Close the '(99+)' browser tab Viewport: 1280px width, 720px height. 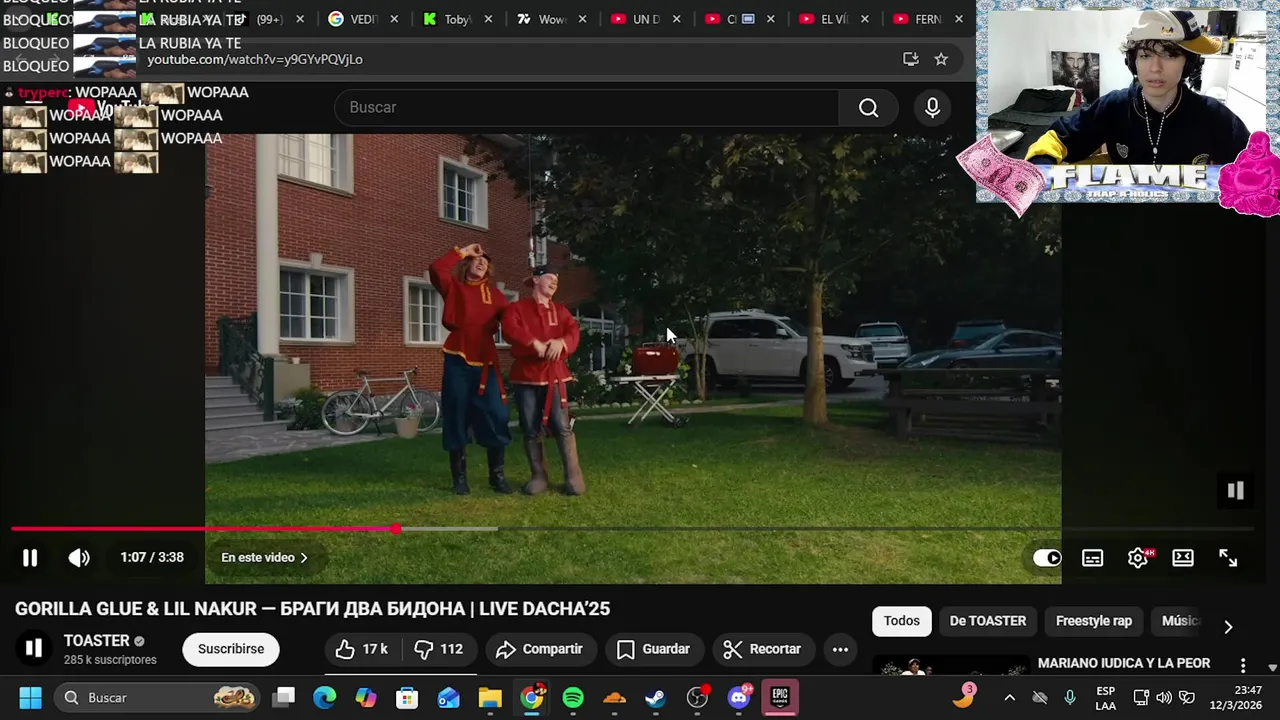[x=299, y=19]
